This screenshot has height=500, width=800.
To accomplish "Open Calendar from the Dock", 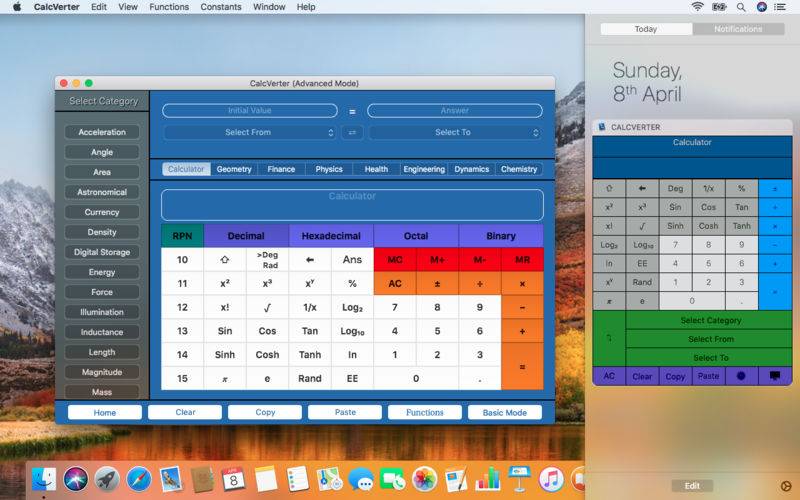I will tap(233, 479).
